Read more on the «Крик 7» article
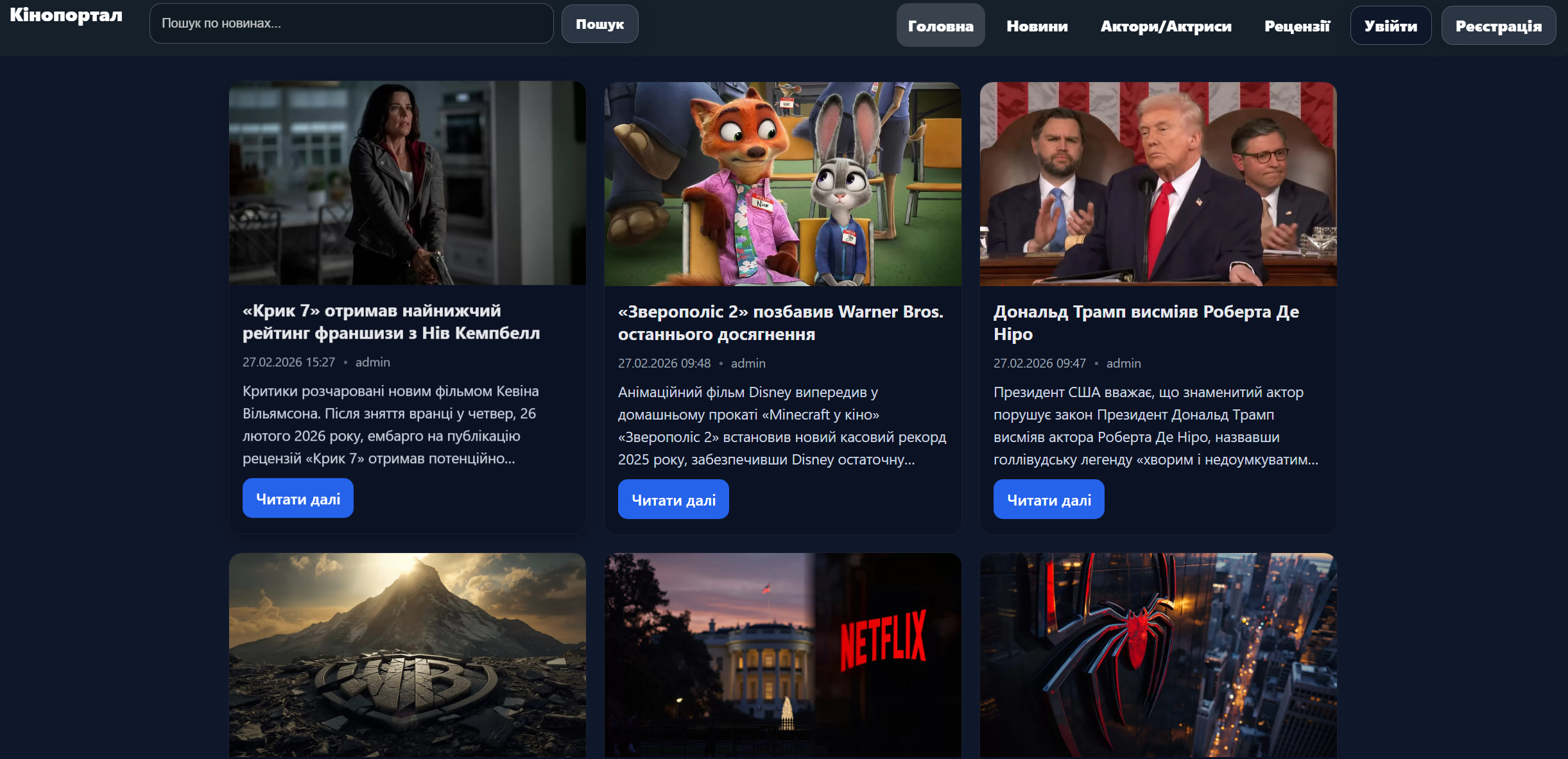The image size is (1568, 759). [298, 499]
